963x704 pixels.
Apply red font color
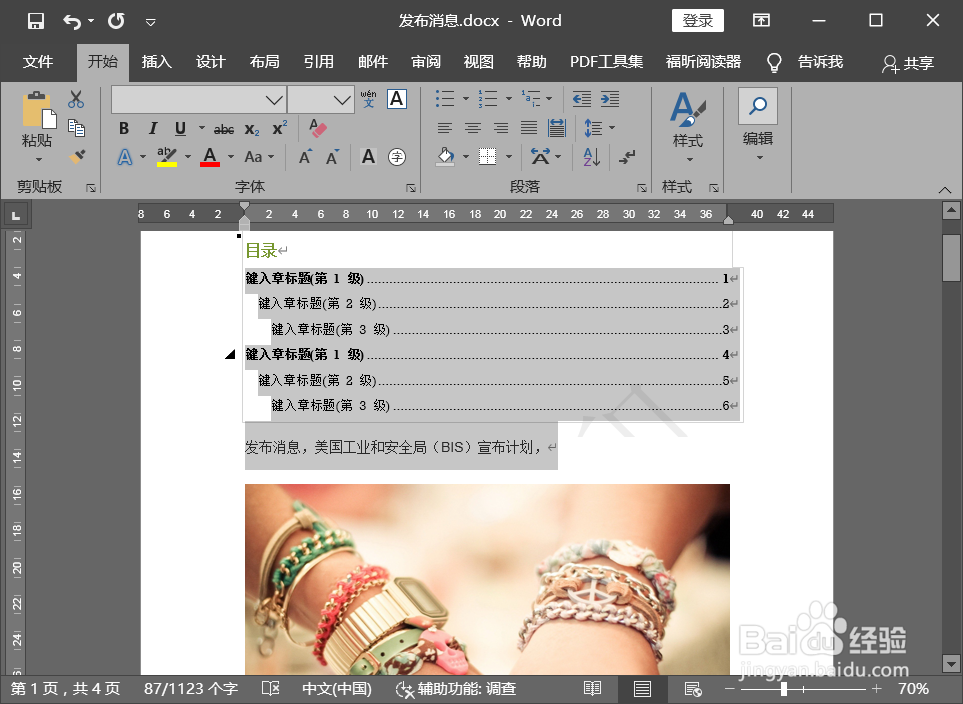210,157
